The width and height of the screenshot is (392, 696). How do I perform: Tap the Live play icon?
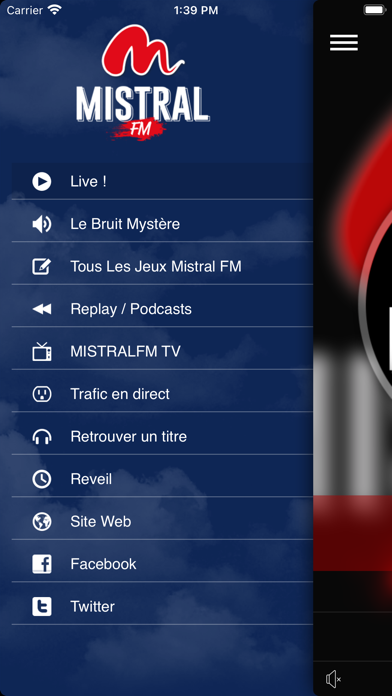click(42, 182)
